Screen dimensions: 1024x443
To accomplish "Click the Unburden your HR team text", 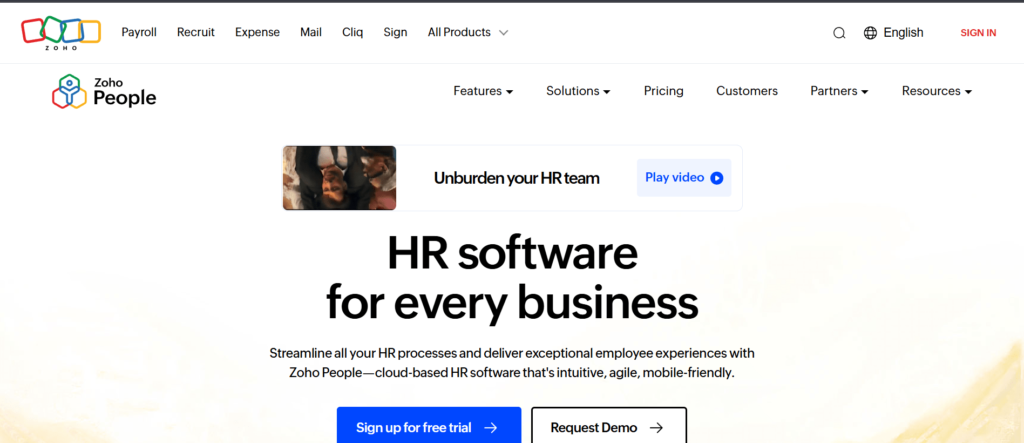I will tap(517, 178).
